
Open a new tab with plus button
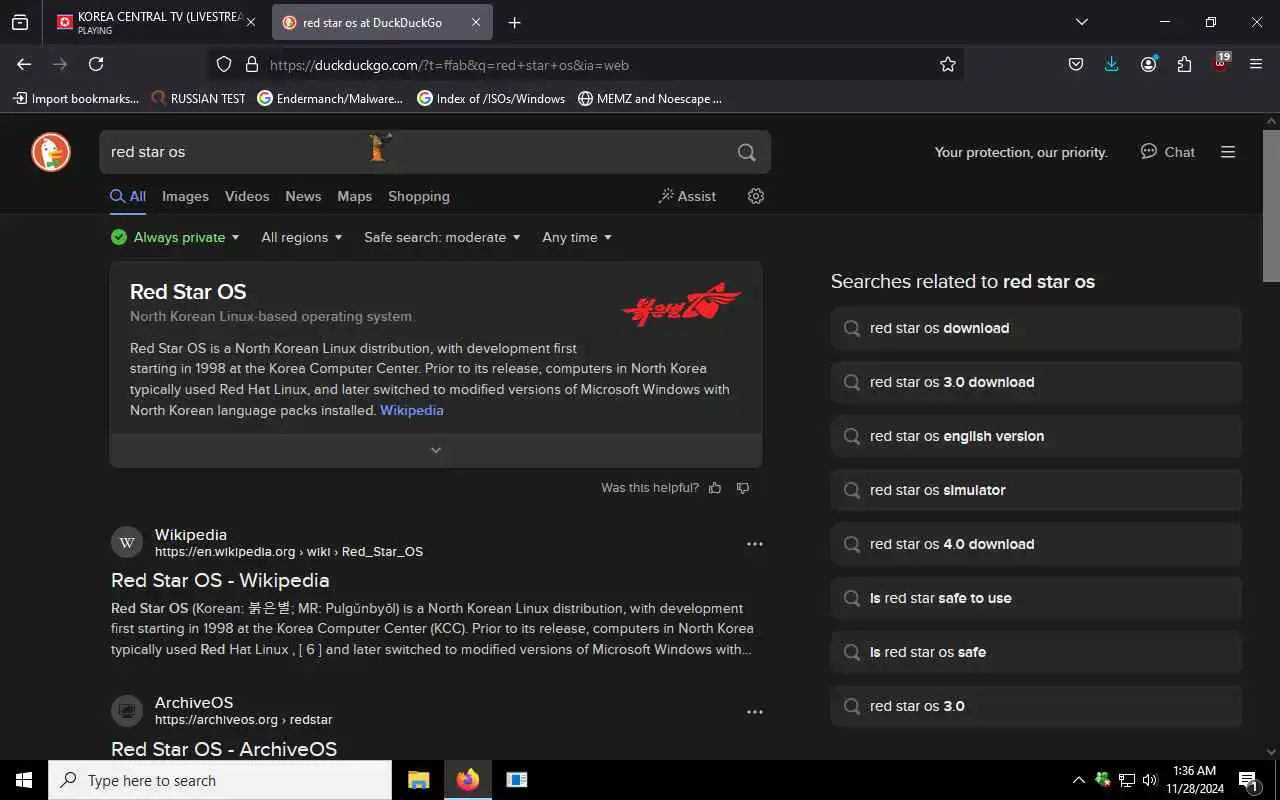[x=514, y=22]
